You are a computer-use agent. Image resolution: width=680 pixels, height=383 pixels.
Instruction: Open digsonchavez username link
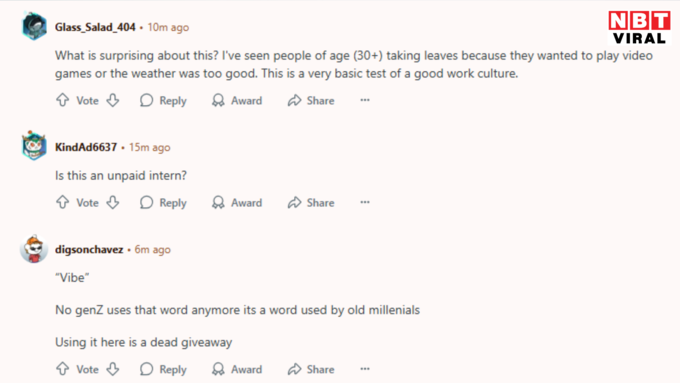point(89,249)
